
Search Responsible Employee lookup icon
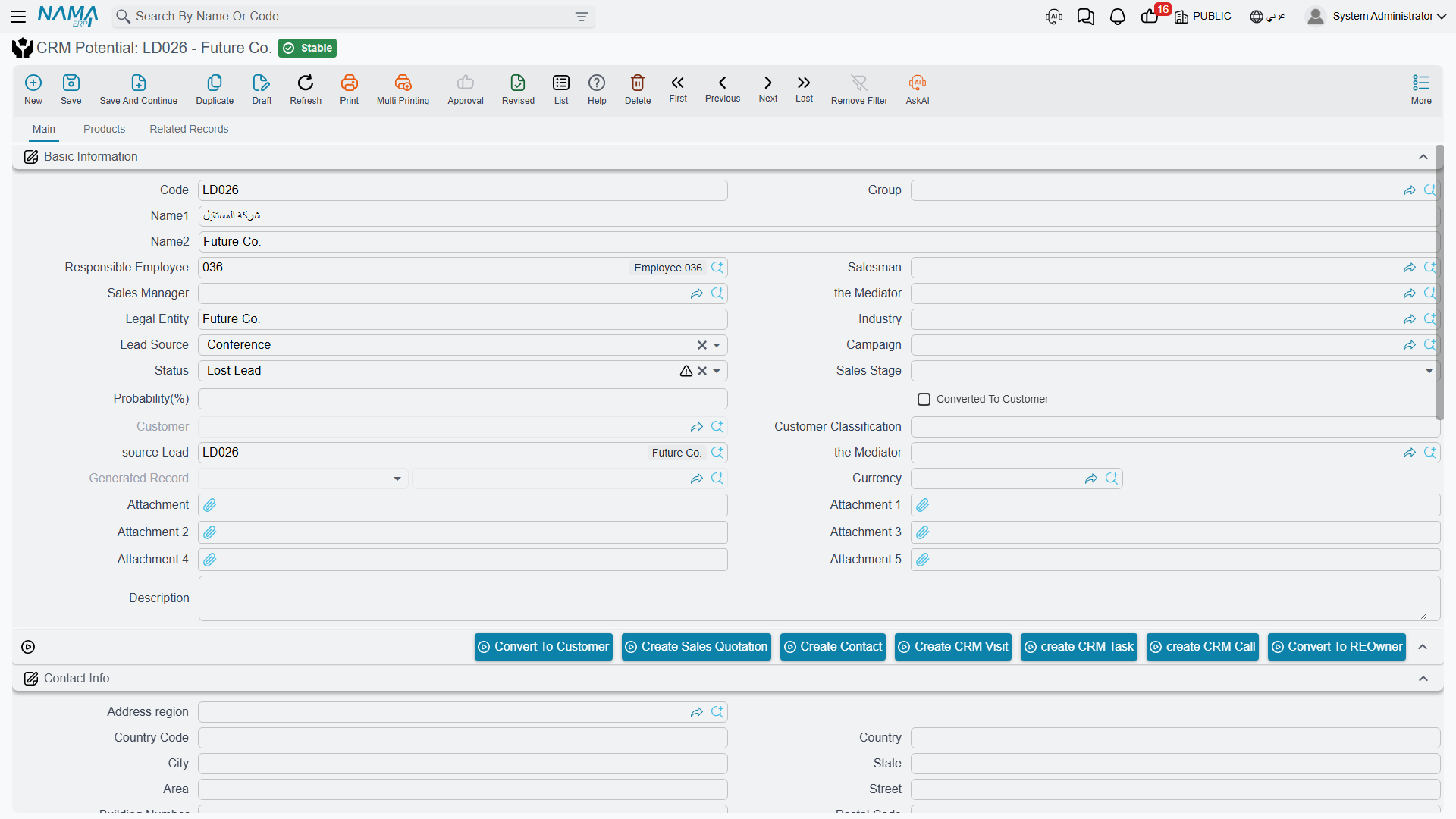point(717,268)
